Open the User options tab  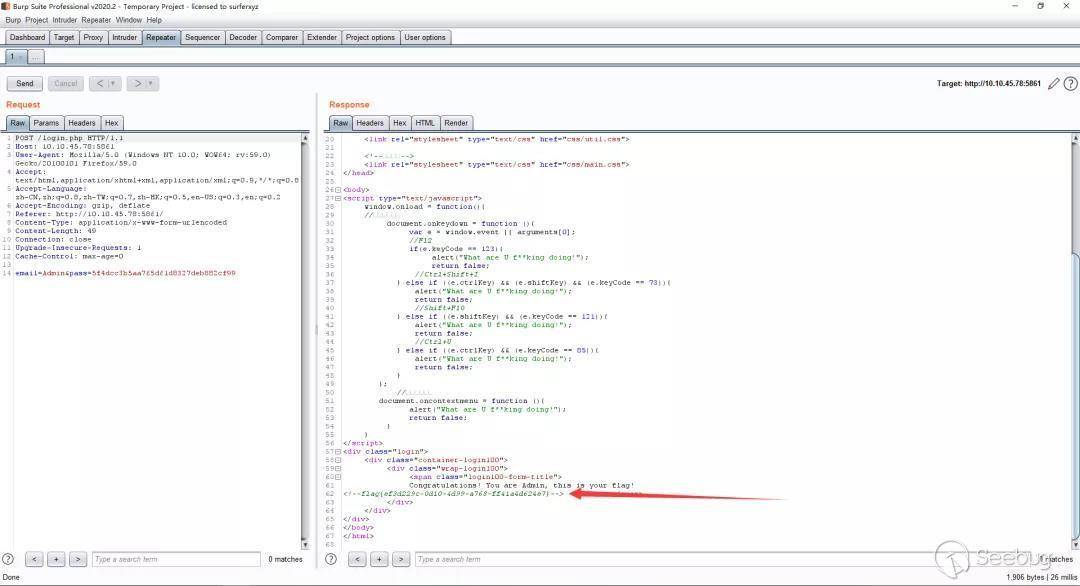(425, 37)
